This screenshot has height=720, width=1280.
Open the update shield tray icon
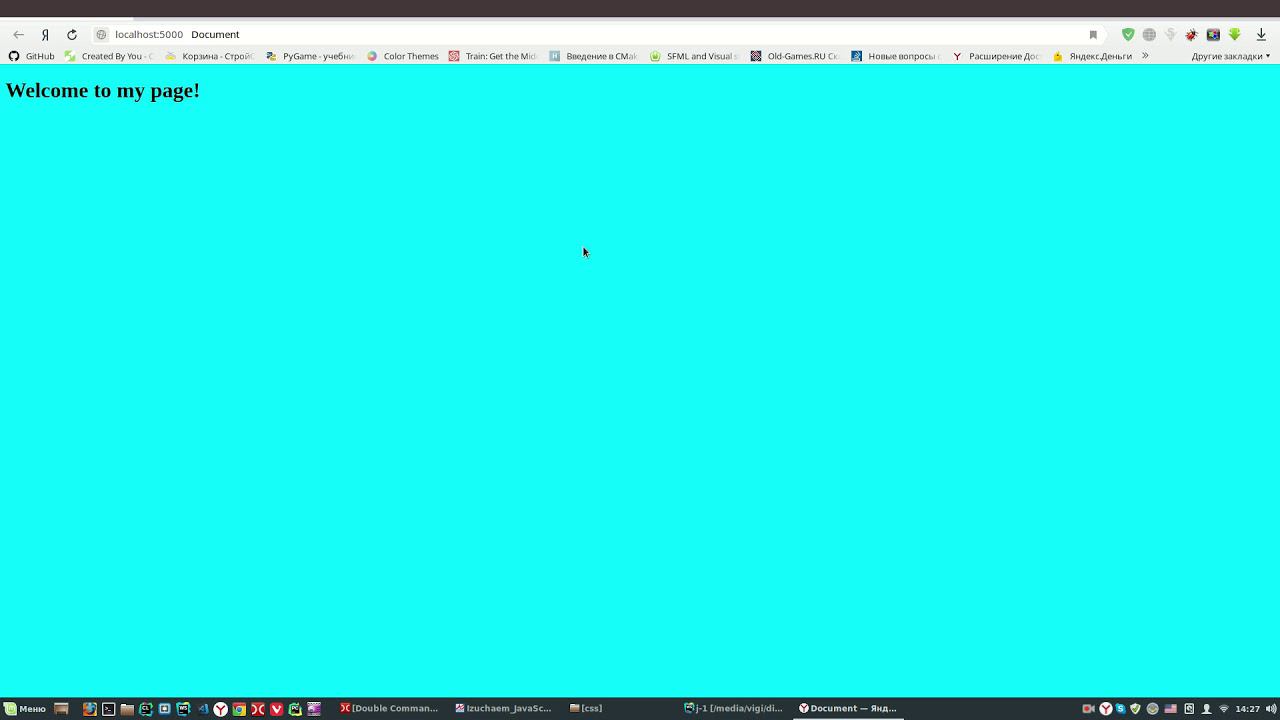click(1135, 708)
